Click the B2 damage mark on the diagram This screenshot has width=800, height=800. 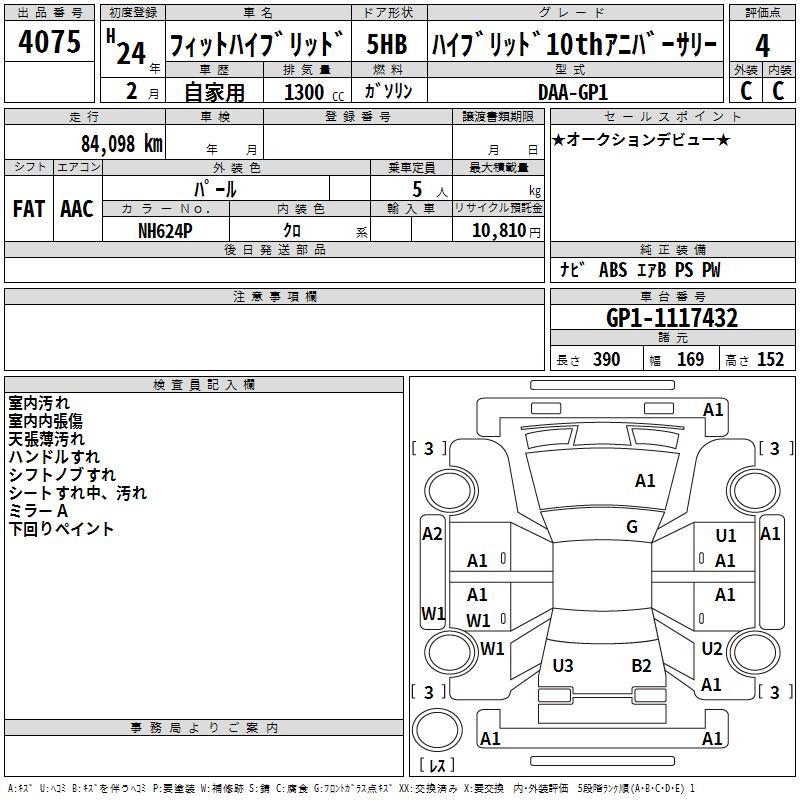point(641,665)
